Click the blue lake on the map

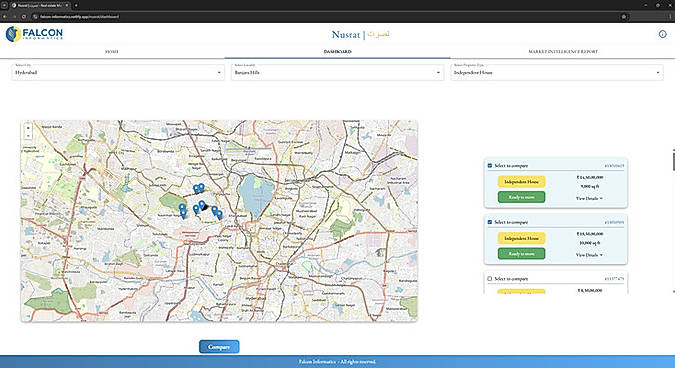pyautogui.click(x=256, y=196)
